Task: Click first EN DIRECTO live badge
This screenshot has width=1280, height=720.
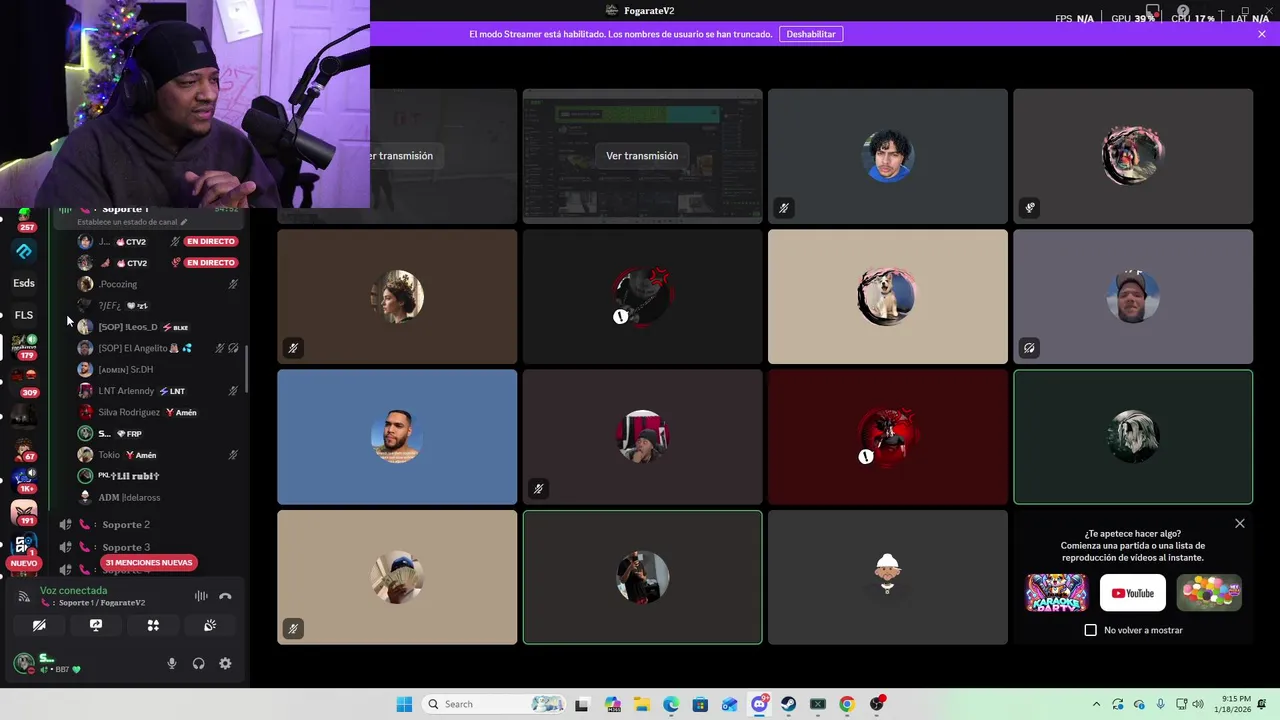Action: [x=210, y=241]
